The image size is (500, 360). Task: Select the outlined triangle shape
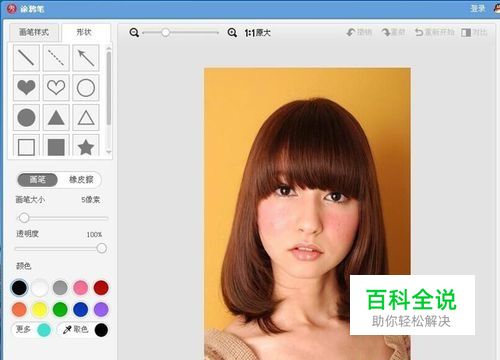tap(86, 117)
